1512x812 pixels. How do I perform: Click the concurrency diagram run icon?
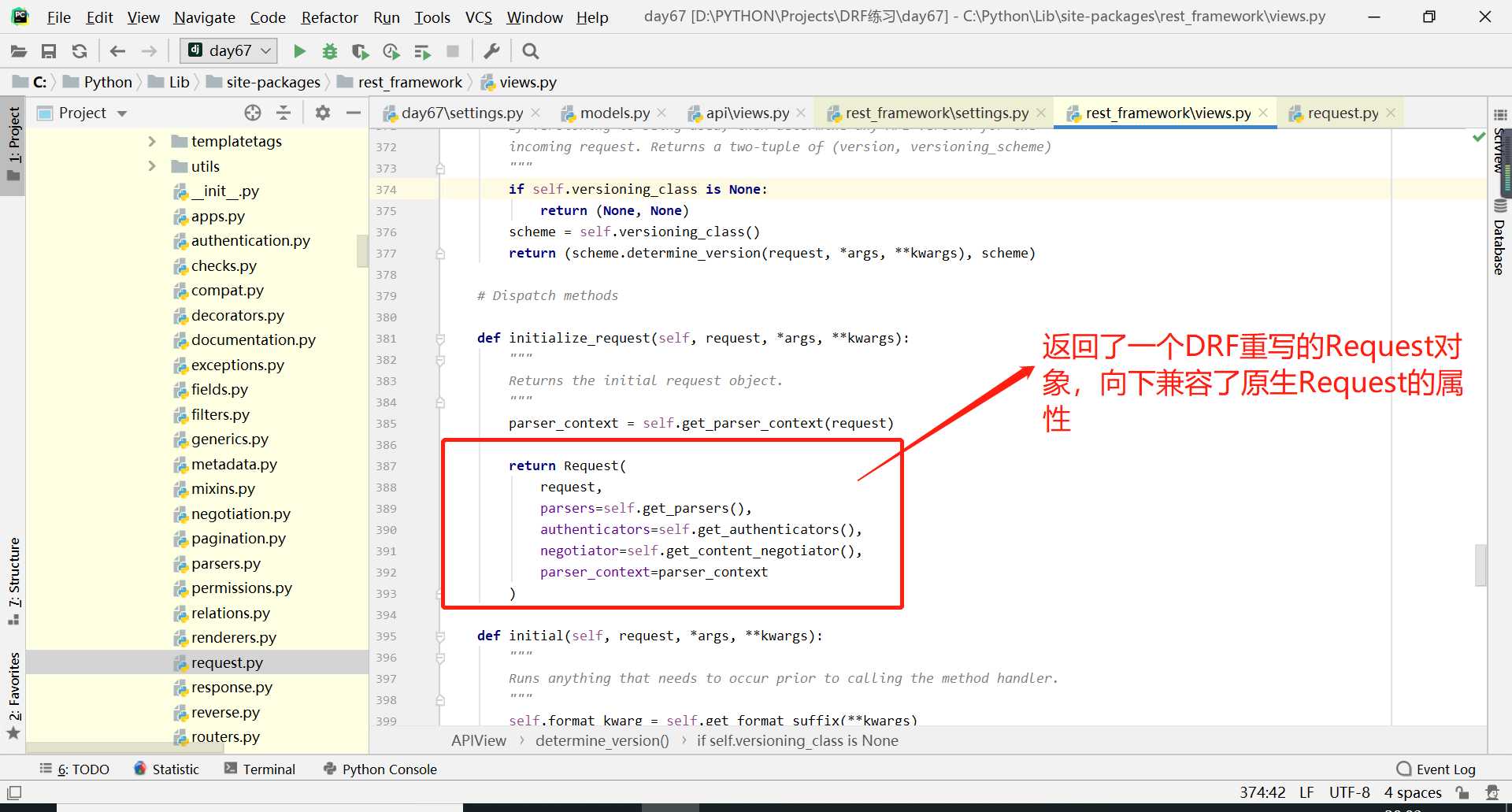pos(422,51)
